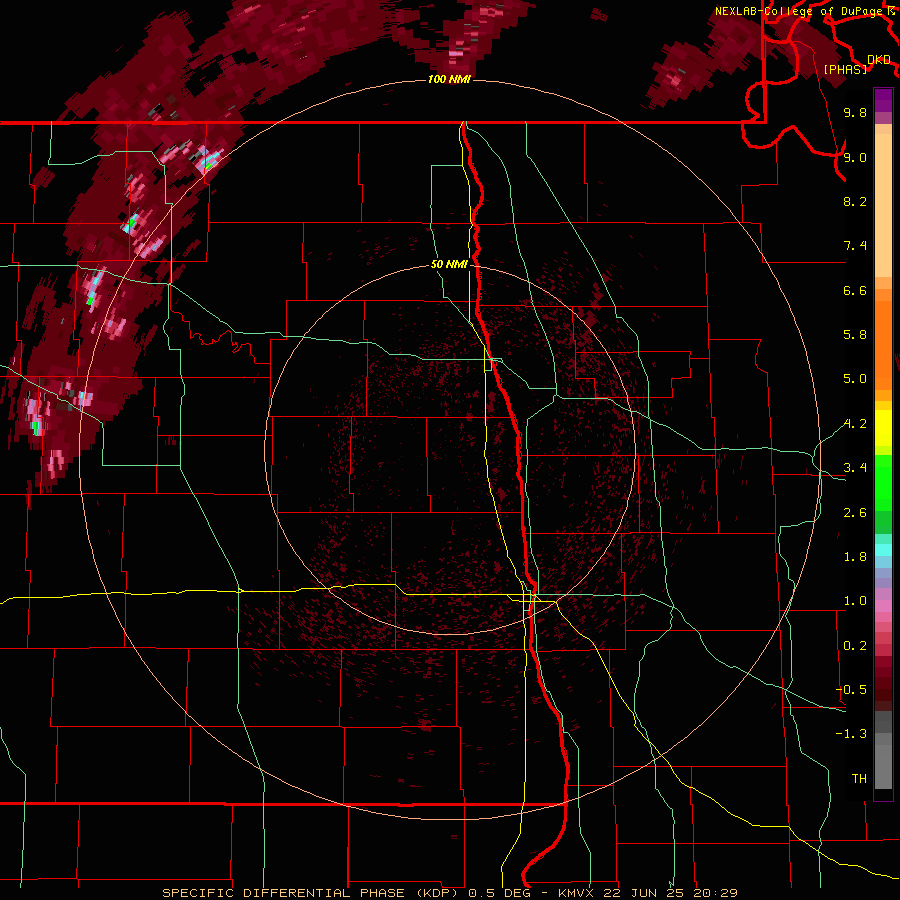Image resolution: width=900 pixels, height=900 pixels.
Task: Click the 1.8 value on color scale
Action: pyautogui.click(x=855, y=557)
